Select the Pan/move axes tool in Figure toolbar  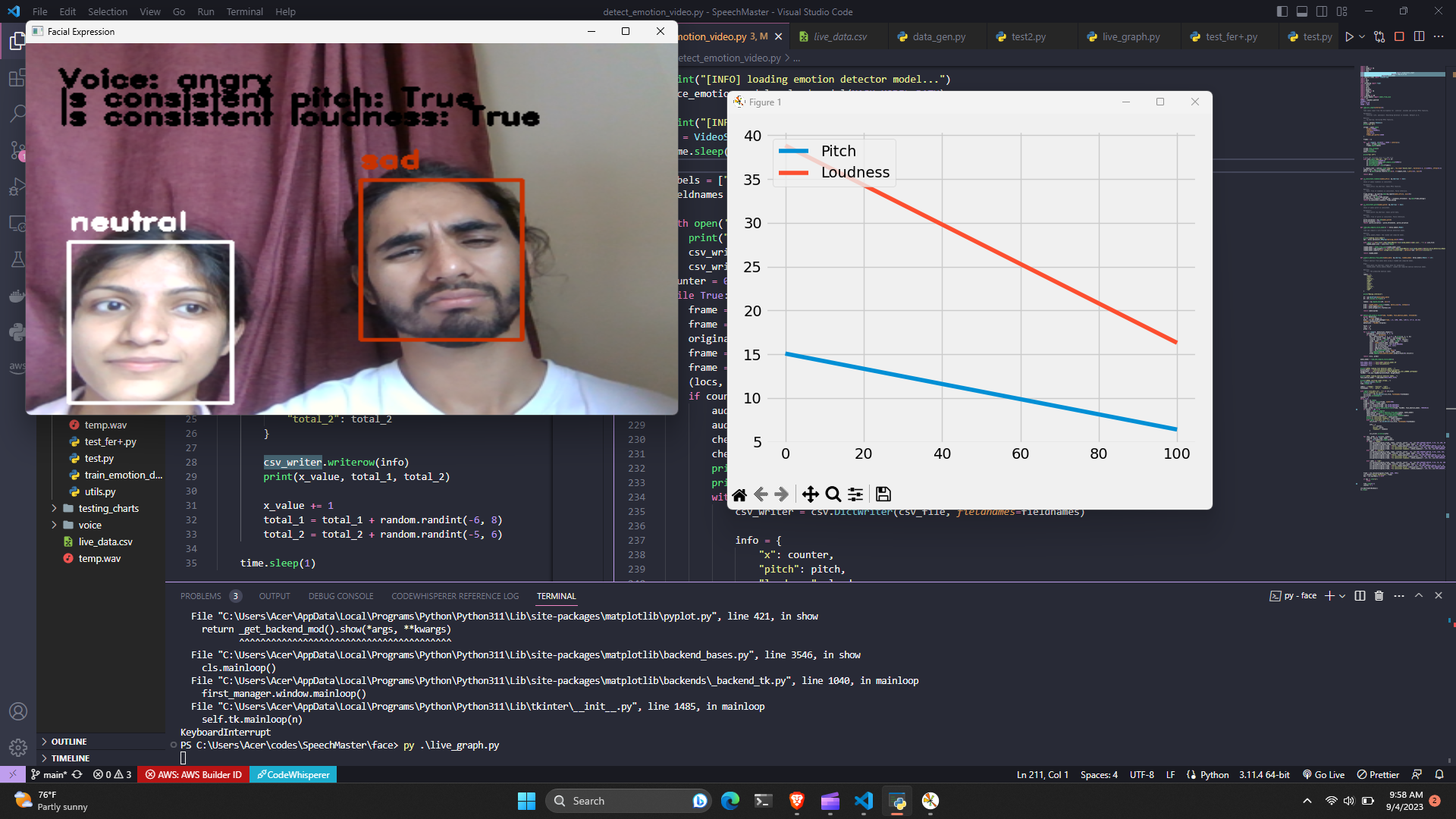click(x=810, y=494)
